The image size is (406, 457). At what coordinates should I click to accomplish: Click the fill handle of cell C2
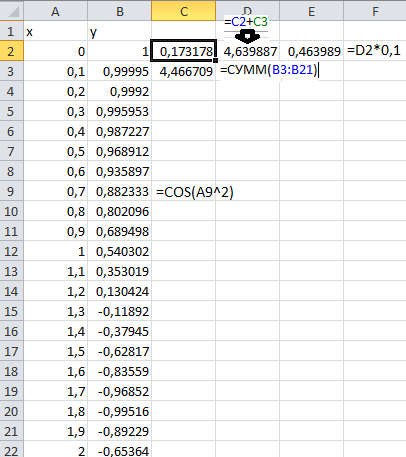coord(215,60)
